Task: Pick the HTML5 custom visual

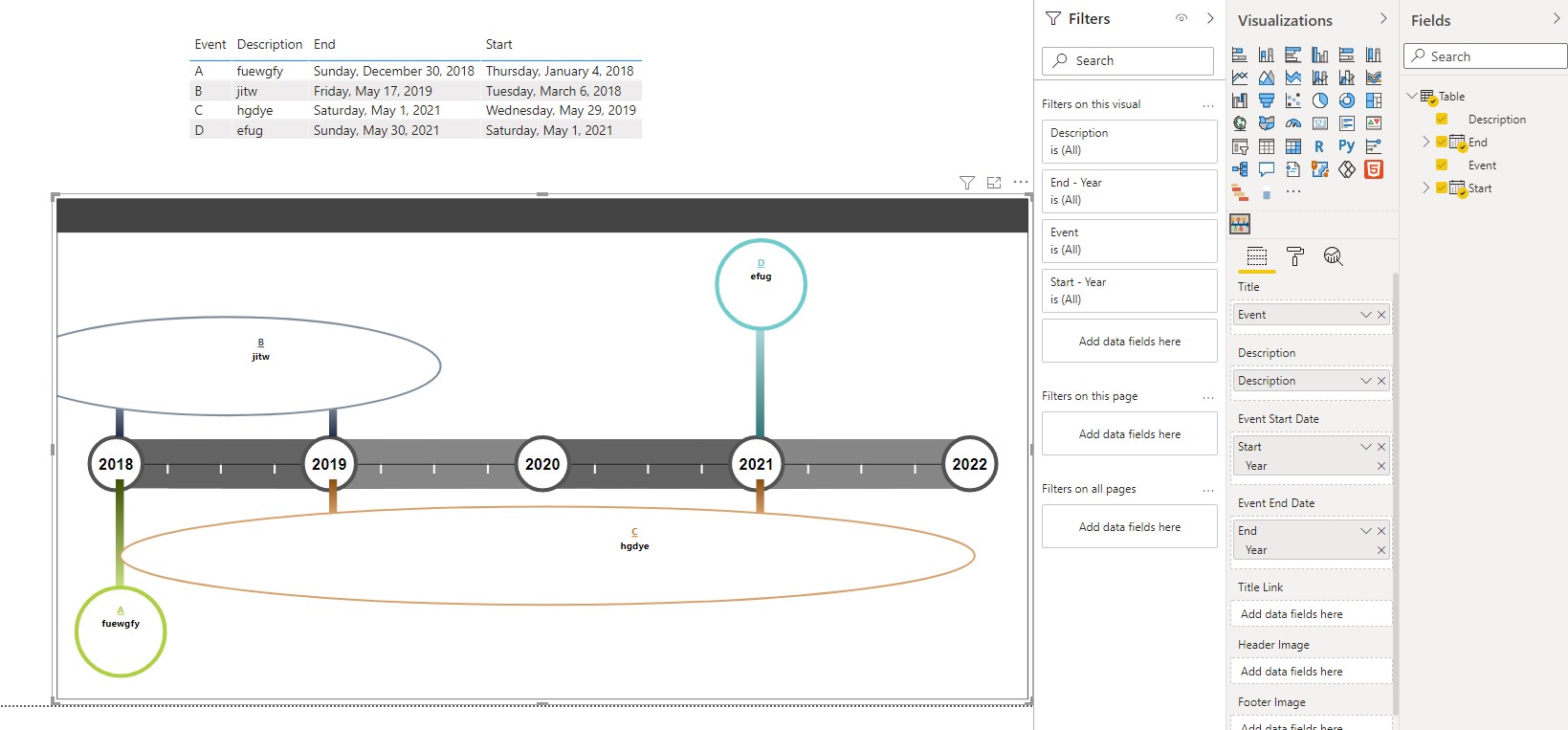Action: pyautogui.click(x=1374, y=169)
